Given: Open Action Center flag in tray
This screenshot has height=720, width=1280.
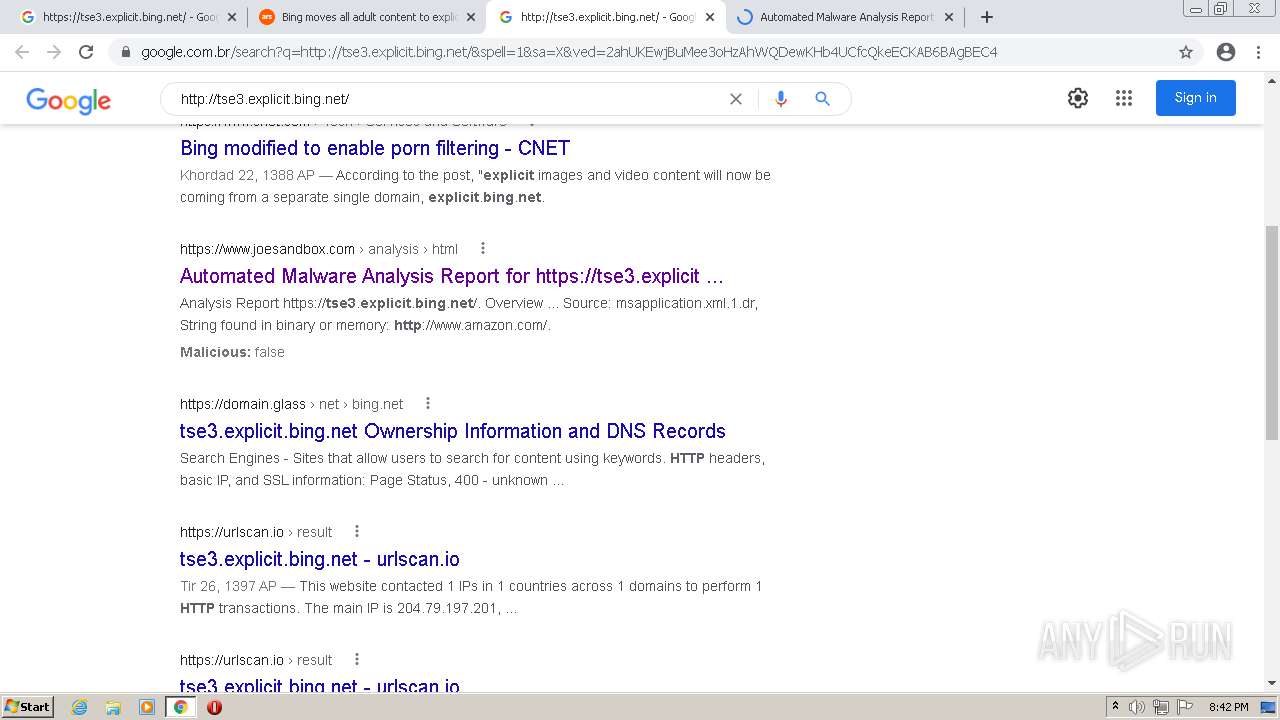Looking at the screenshot, I should (1184, 707).
